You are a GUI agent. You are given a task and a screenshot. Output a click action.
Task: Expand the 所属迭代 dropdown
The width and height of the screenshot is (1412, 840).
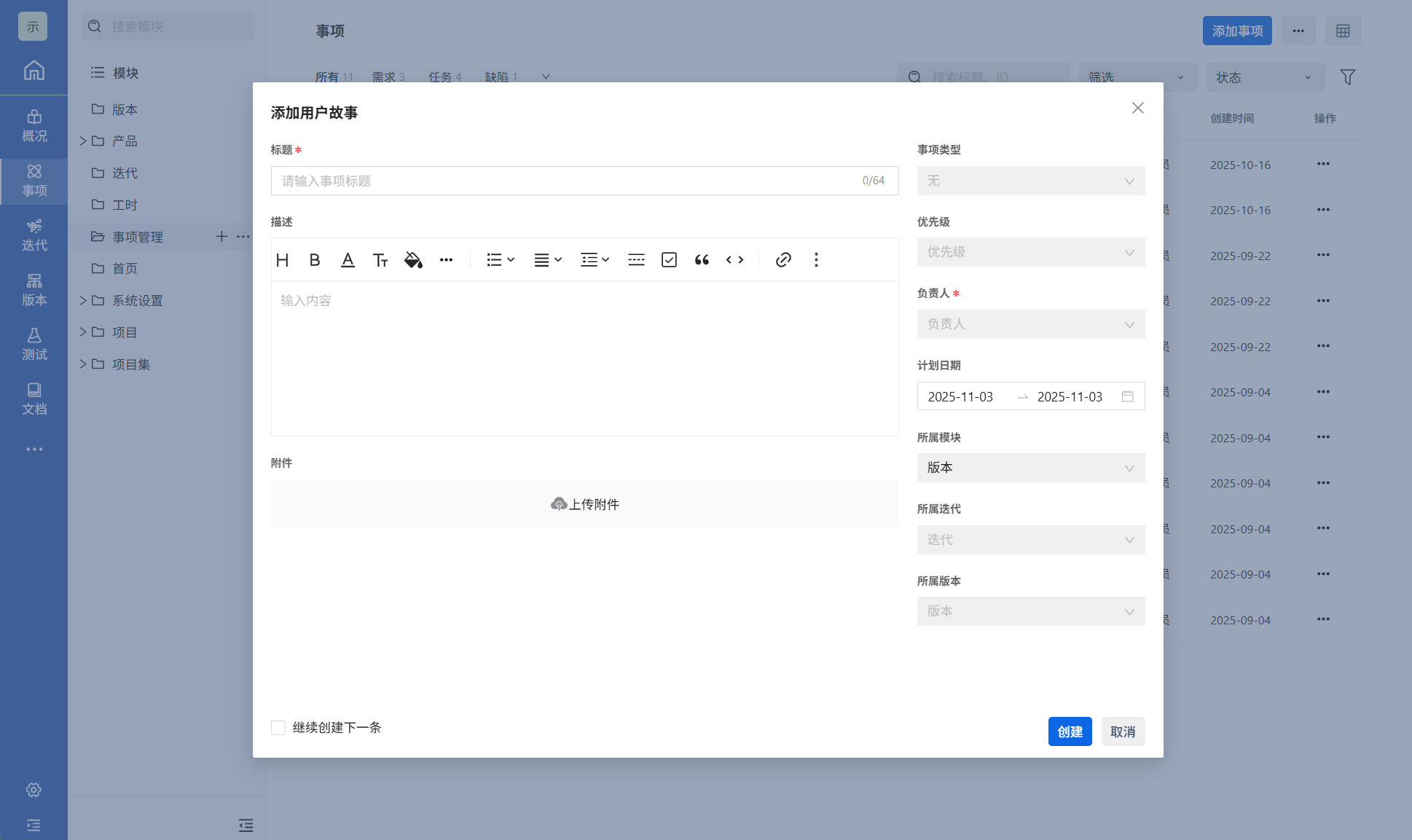[x=1030, y=540]
